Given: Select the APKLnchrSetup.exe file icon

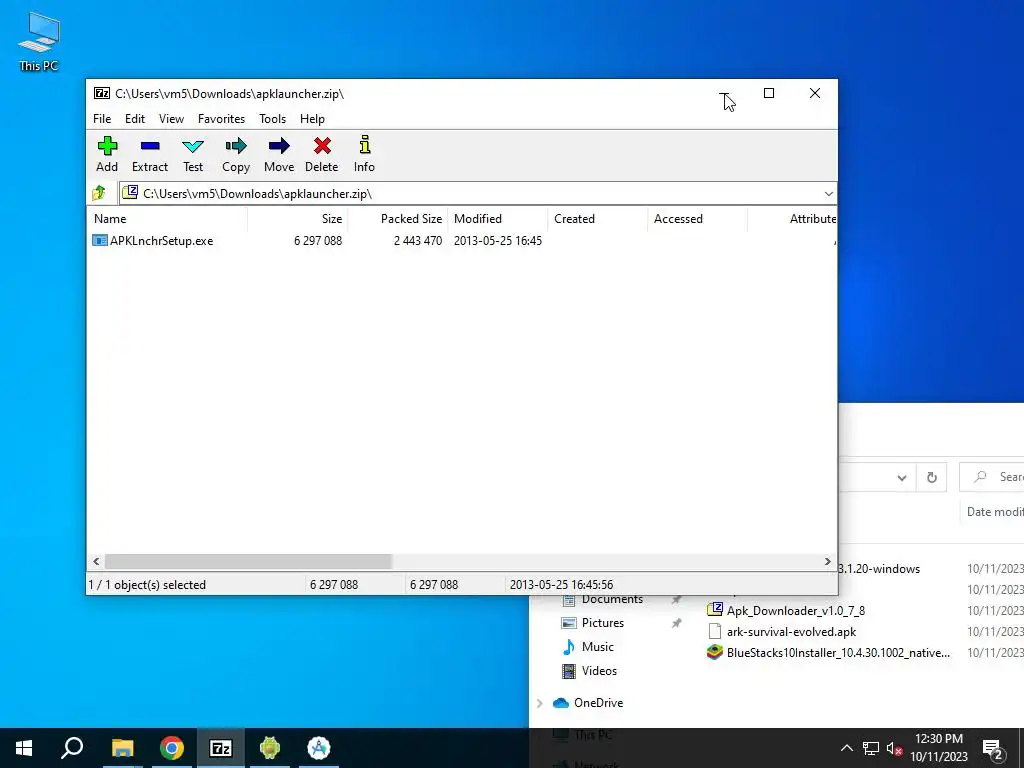Looking at the screenshot, I should [99, 240].
